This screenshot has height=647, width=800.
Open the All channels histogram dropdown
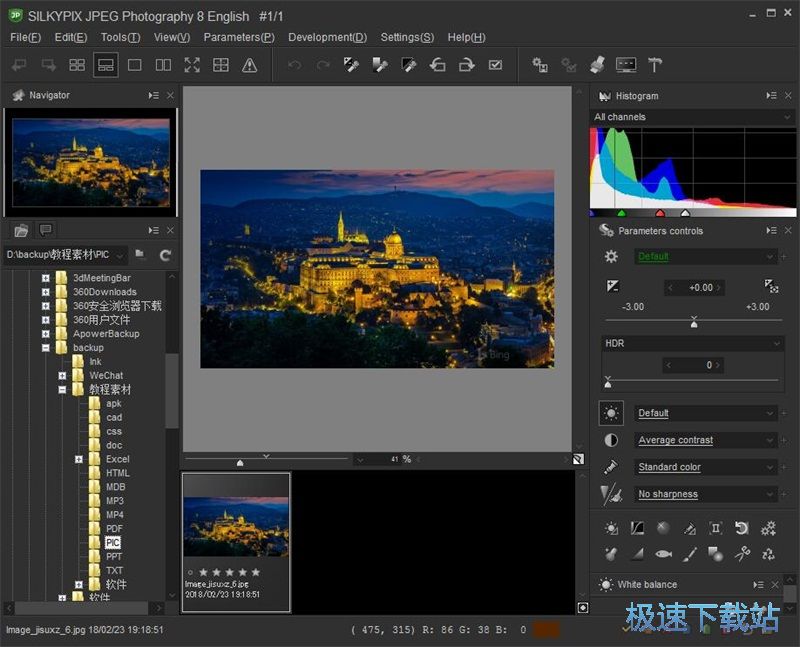coord(692,117)
